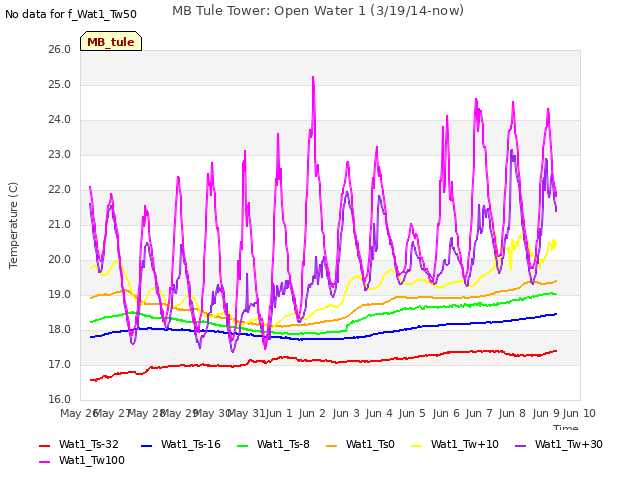
Task: Click the highest magenta peak near Jun 2
Action: point(313,77)
